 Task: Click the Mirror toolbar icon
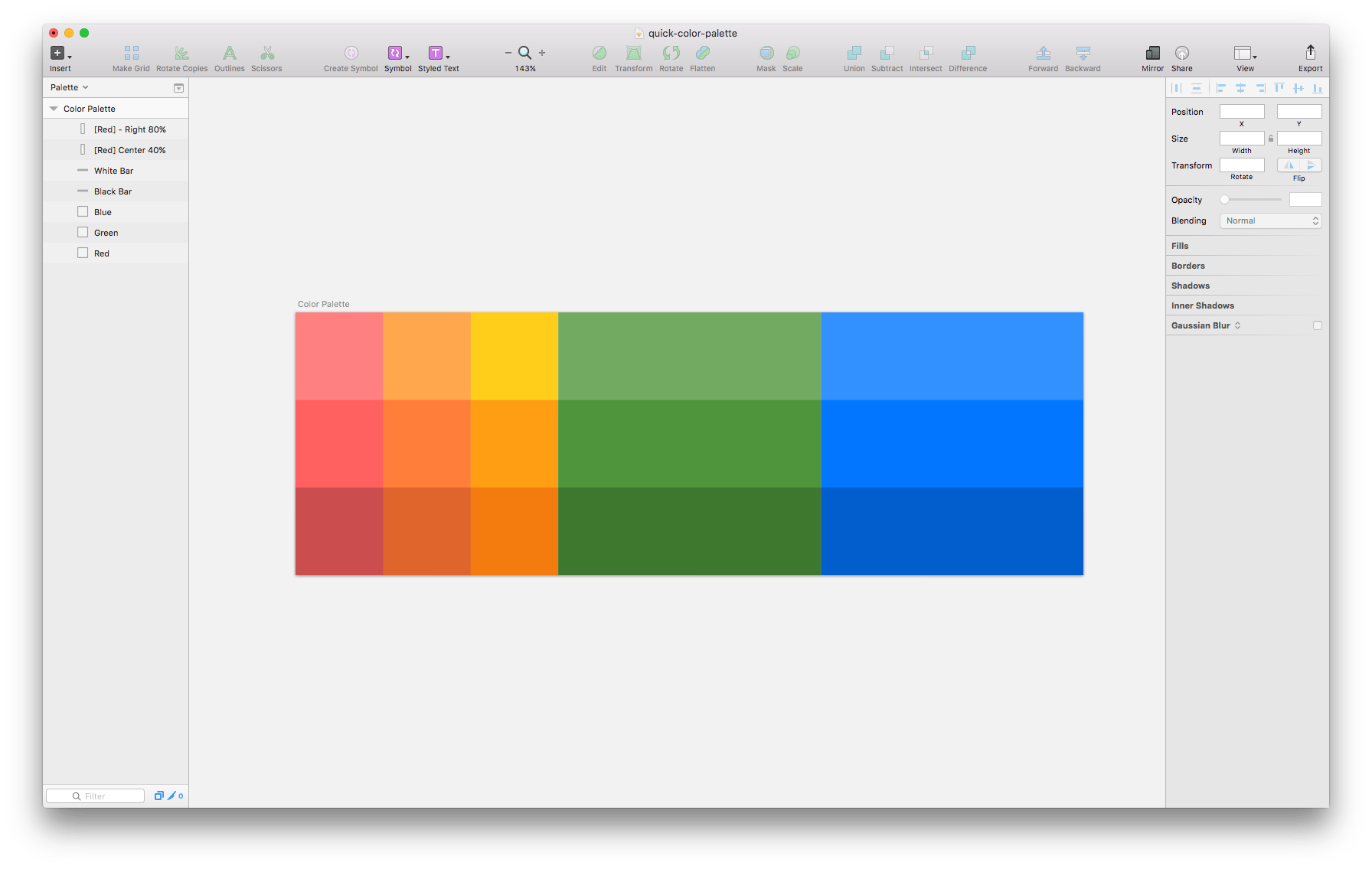[1152, 54]
